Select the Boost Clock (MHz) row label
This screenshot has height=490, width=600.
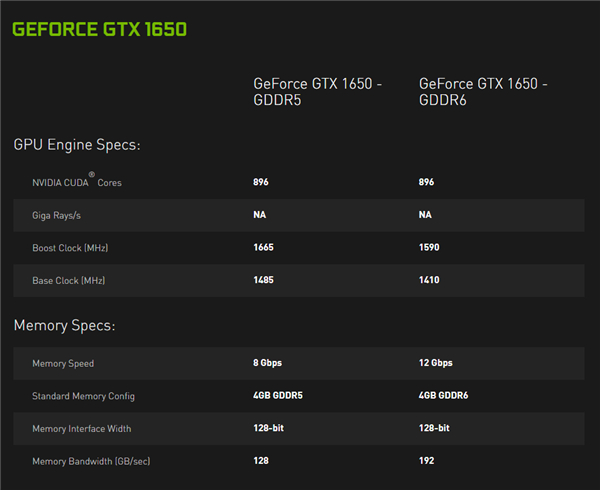click(x=70, y=248)
